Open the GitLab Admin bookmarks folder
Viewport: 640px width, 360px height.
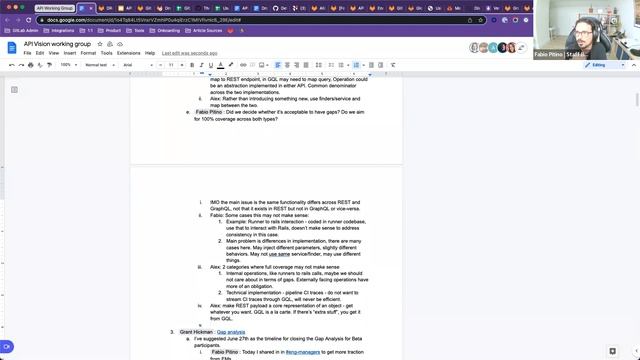point(21,31)
